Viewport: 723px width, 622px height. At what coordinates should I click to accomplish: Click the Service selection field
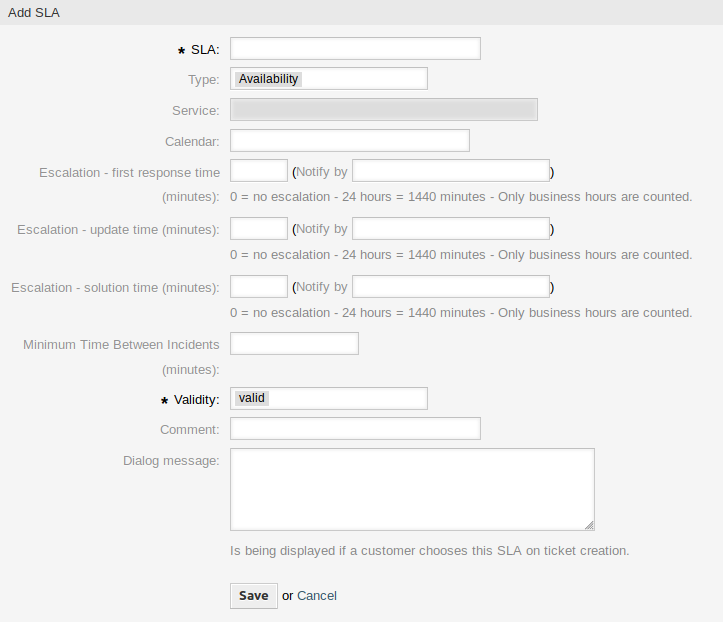(x=384, y=110)
